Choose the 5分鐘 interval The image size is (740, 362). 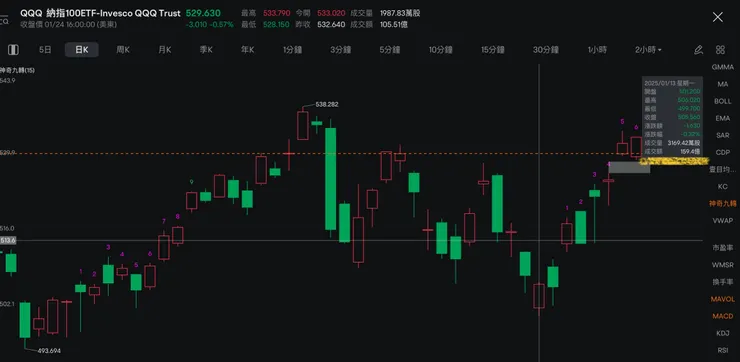(390, 50)
